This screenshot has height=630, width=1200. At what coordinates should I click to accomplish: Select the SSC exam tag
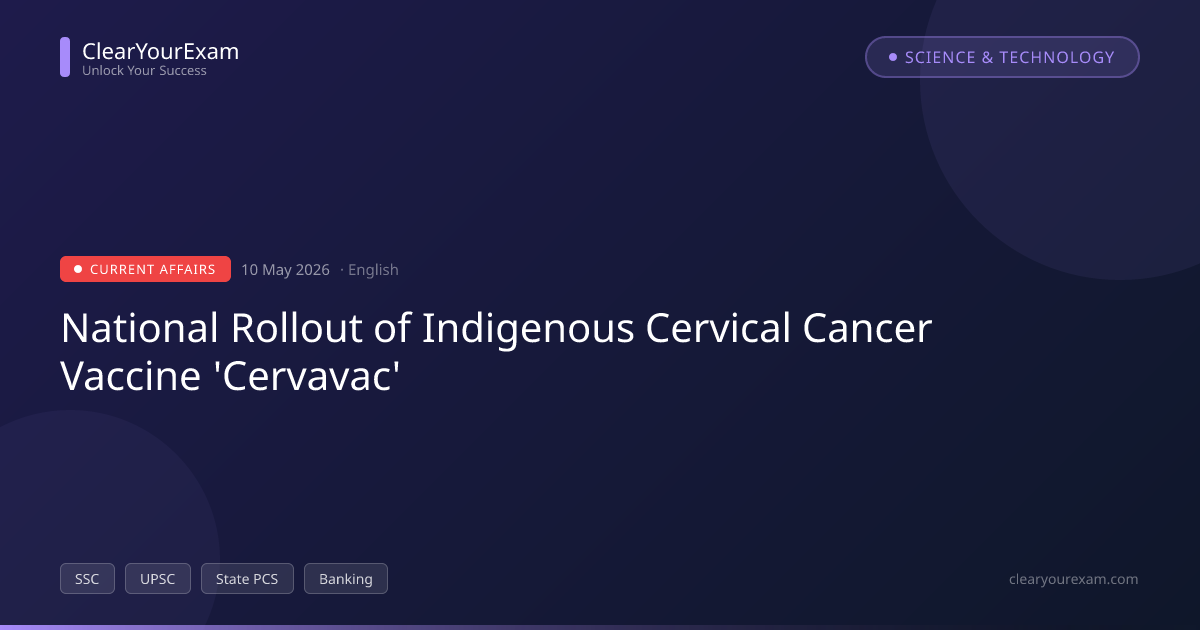[87, 579]
